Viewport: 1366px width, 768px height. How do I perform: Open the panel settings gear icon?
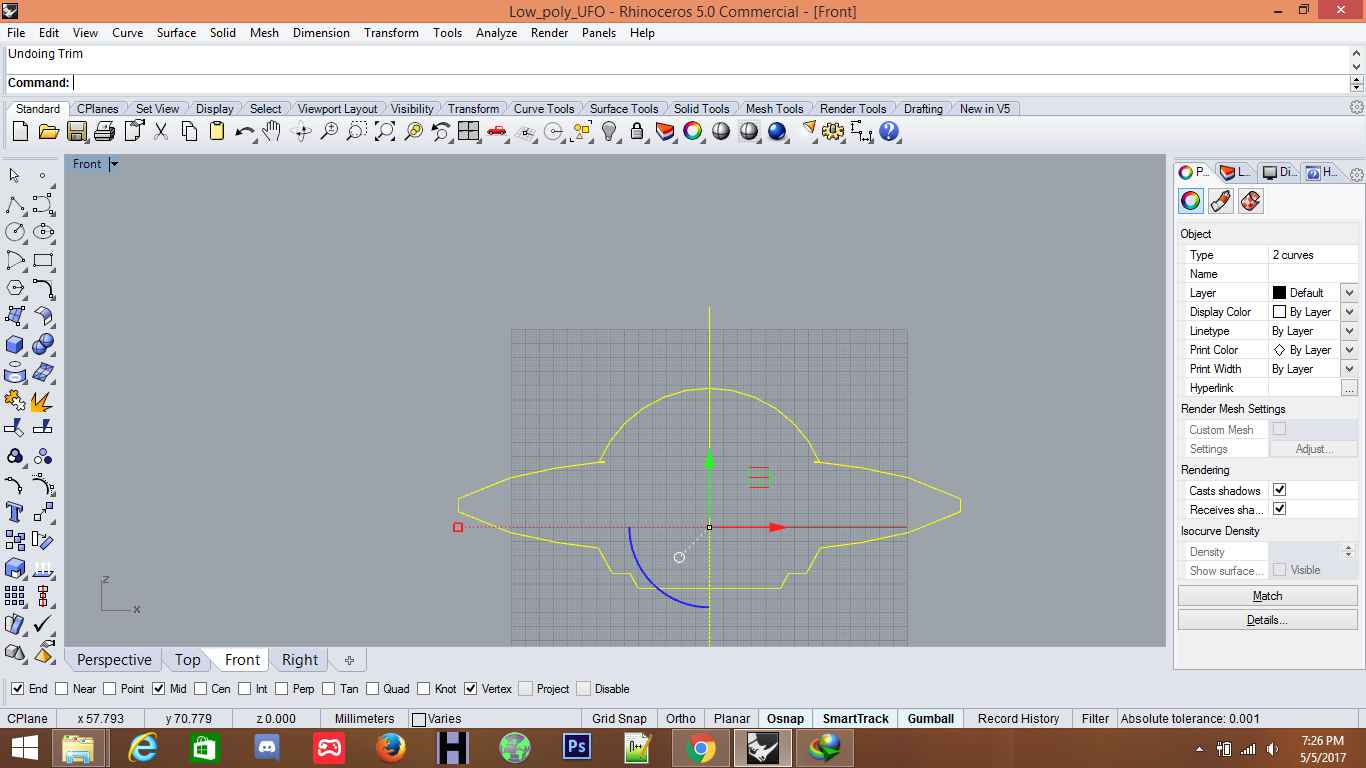(1356, 175)
